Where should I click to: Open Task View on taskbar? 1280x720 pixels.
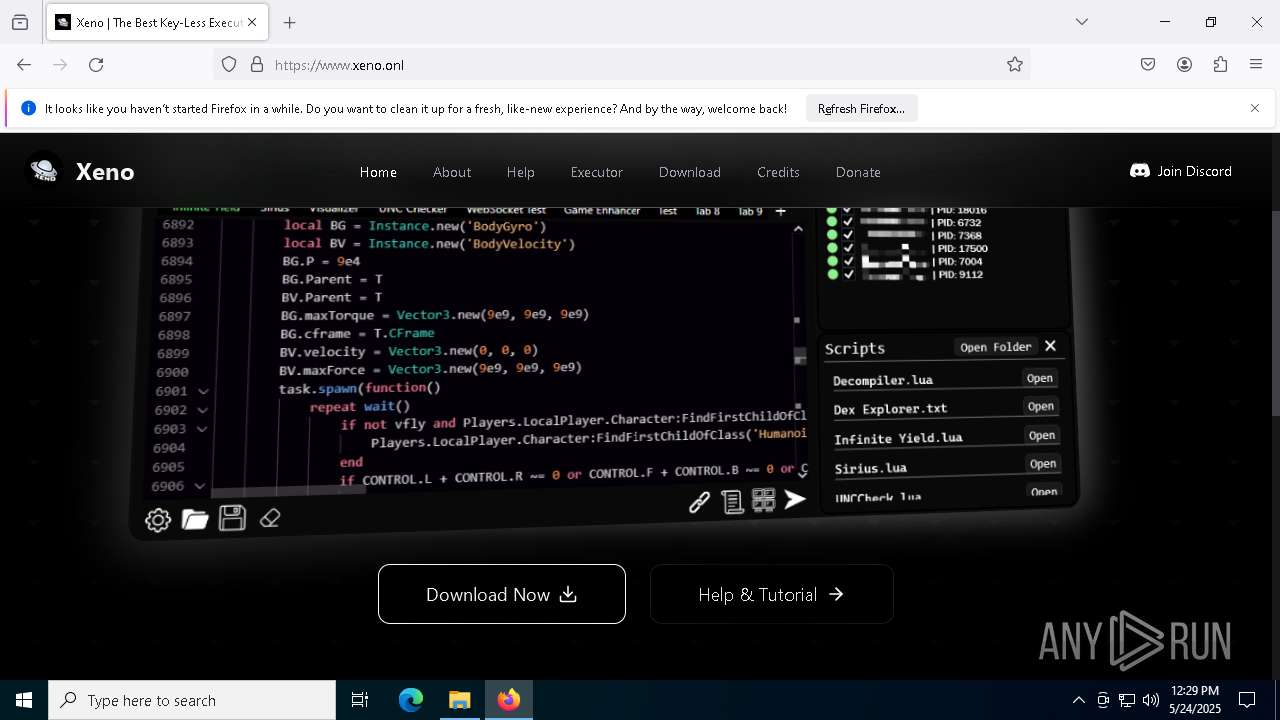tap(360, 700)
